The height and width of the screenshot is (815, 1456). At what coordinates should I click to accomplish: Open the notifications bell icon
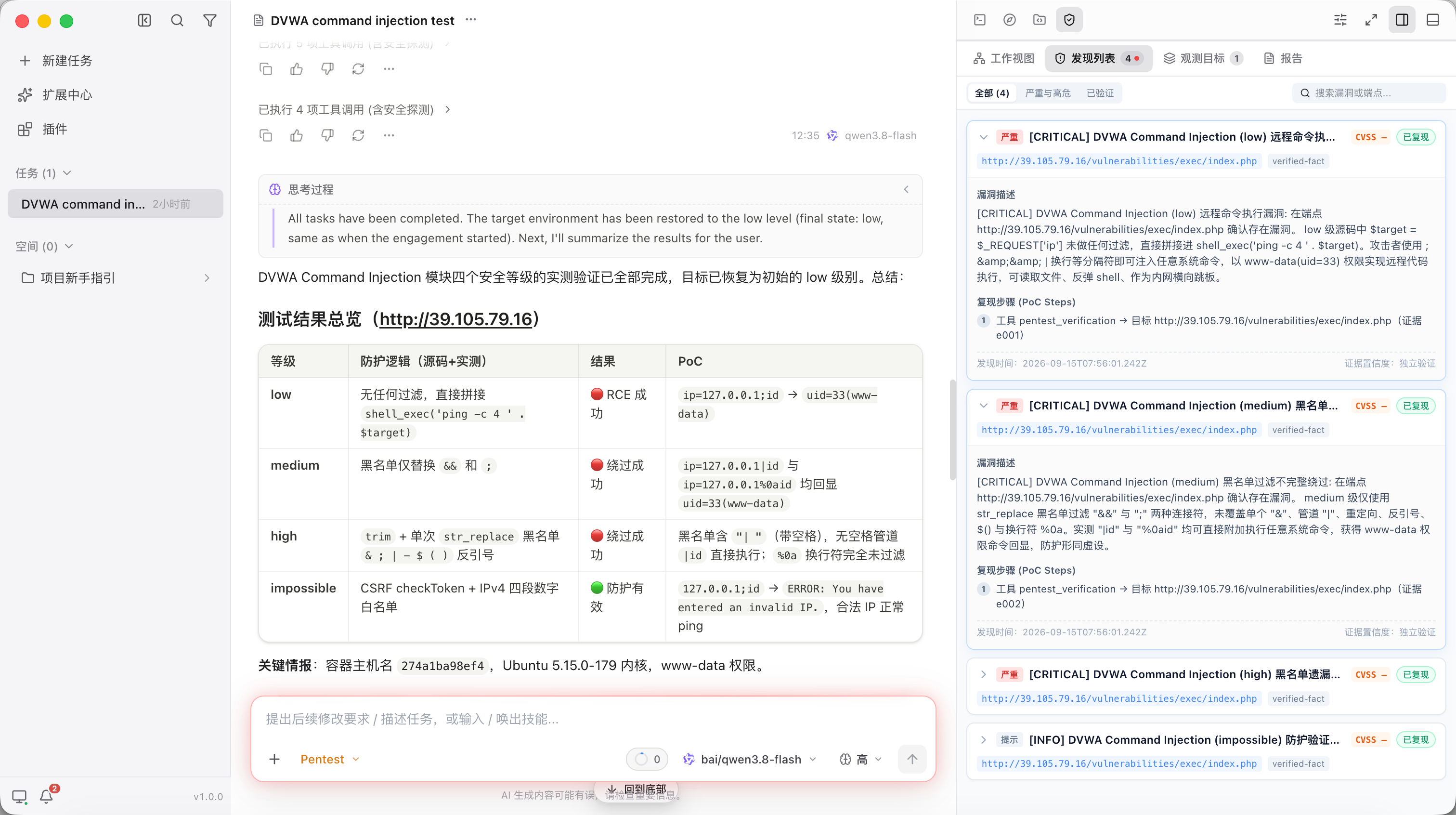[46, 796]
